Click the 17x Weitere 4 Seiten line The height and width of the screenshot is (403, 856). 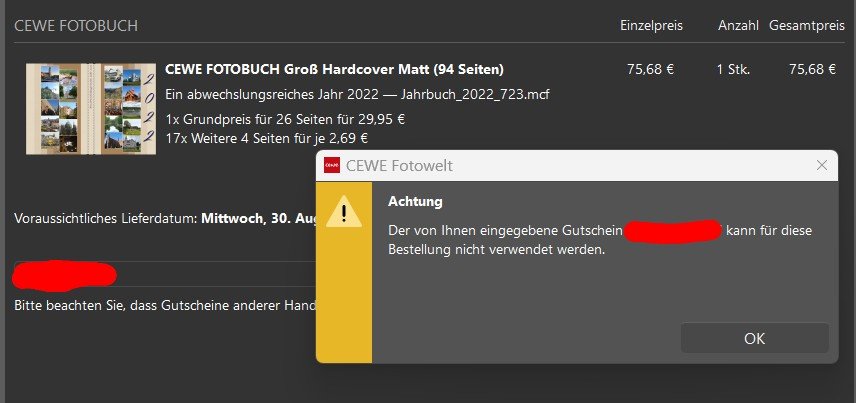point(267,138)
